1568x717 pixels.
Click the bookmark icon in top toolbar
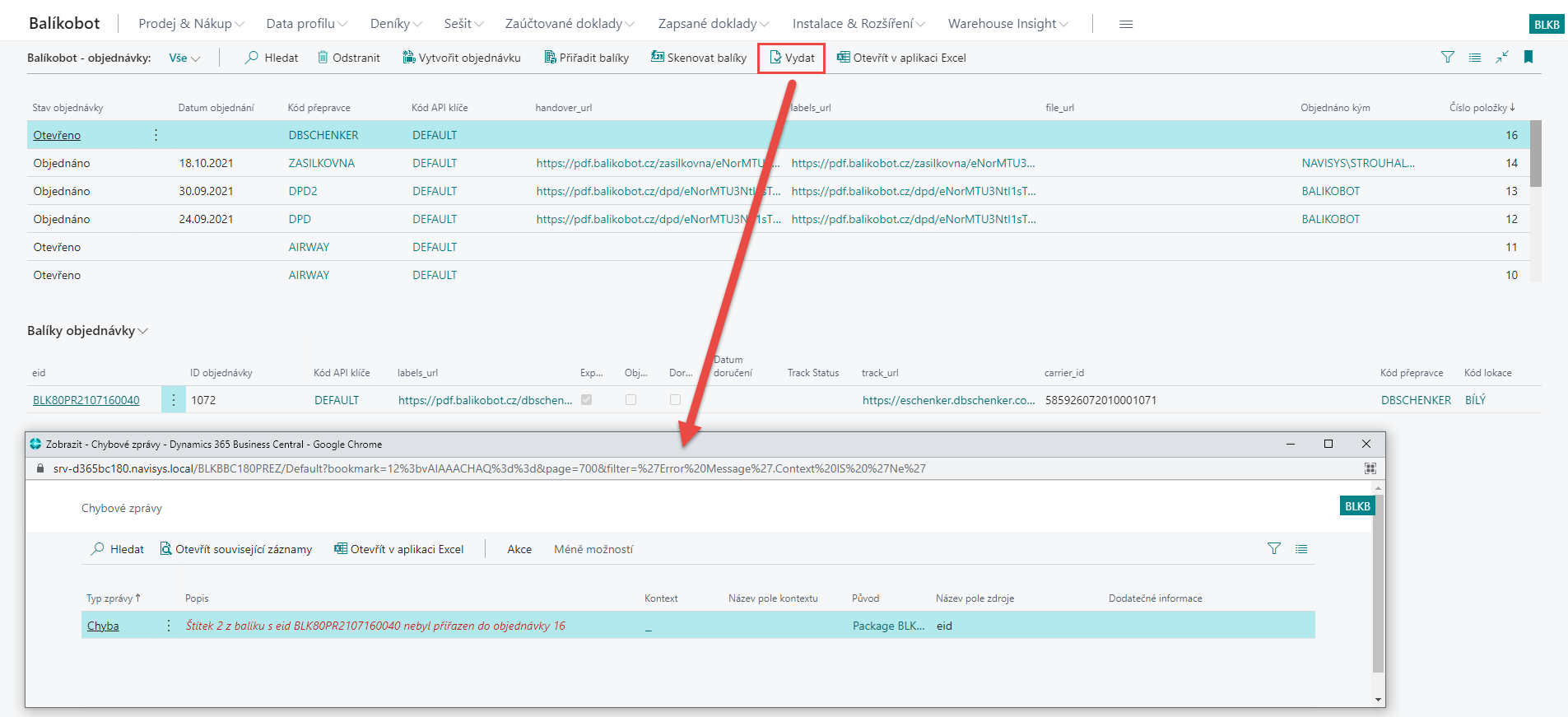1528,57
